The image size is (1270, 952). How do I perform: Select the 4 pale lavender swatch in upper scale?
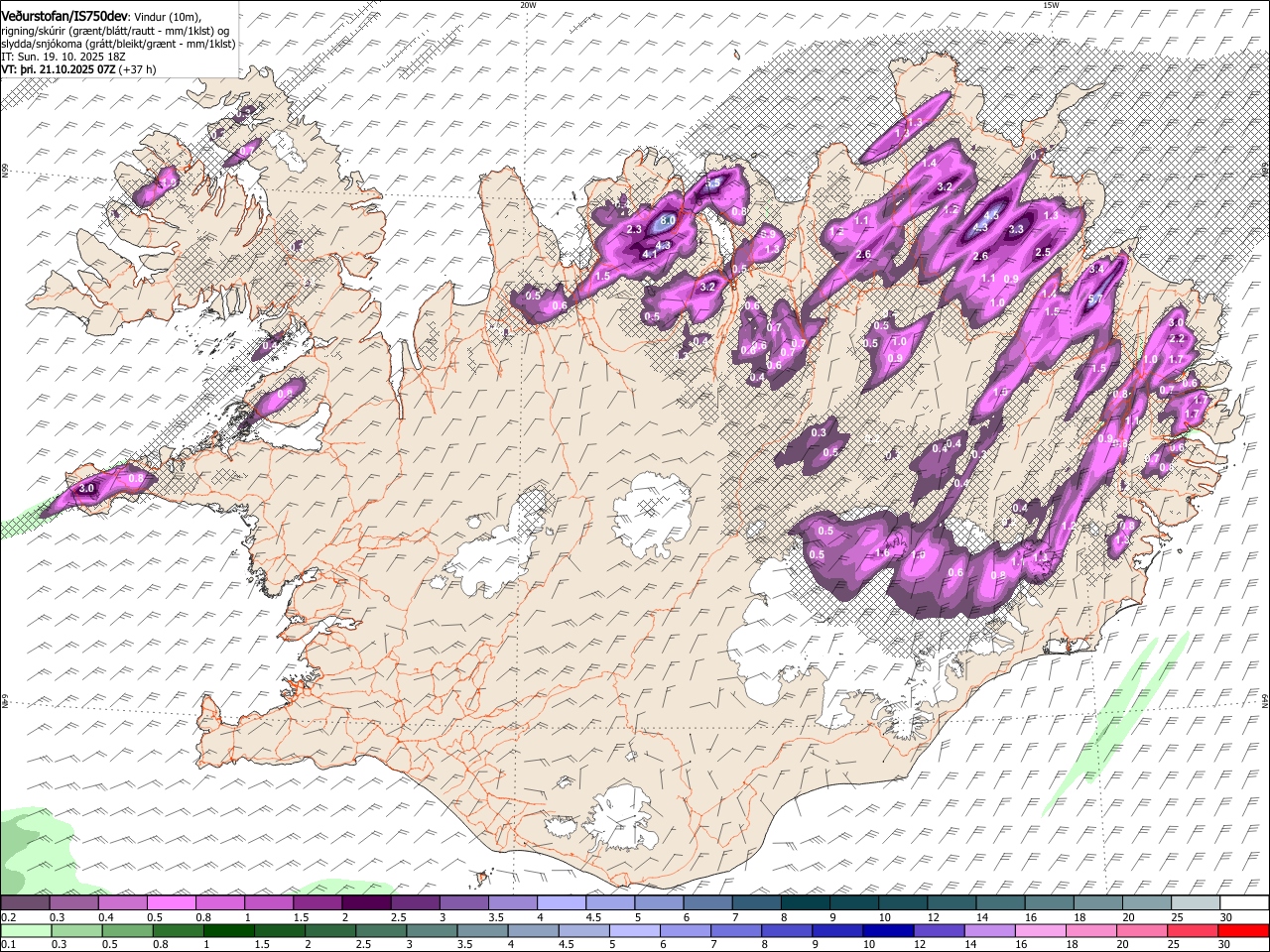click(x=562, y=903)
